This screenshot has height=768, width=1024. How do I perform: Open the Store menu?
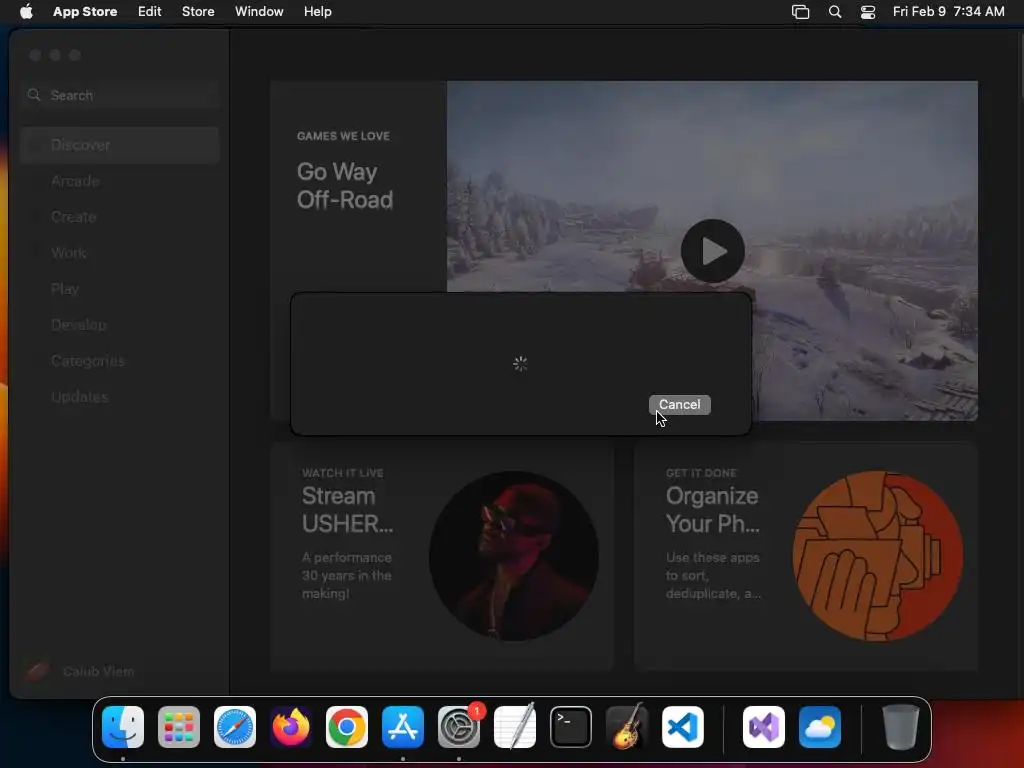pyautogui.click(x=198, y=12)
